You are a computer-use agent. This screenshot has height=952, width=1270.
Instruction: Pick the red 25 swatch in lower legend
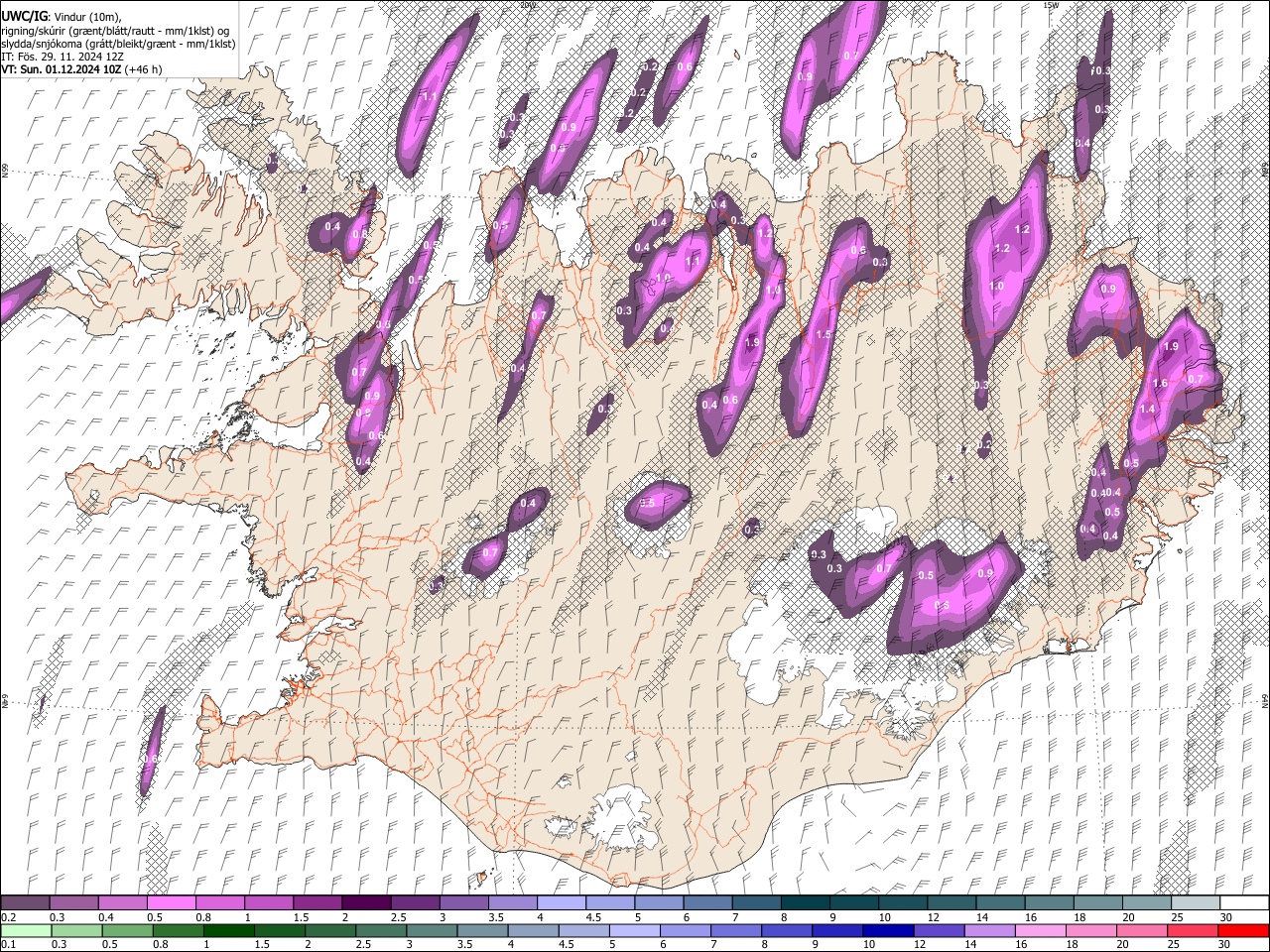[x=1191, y=930]
